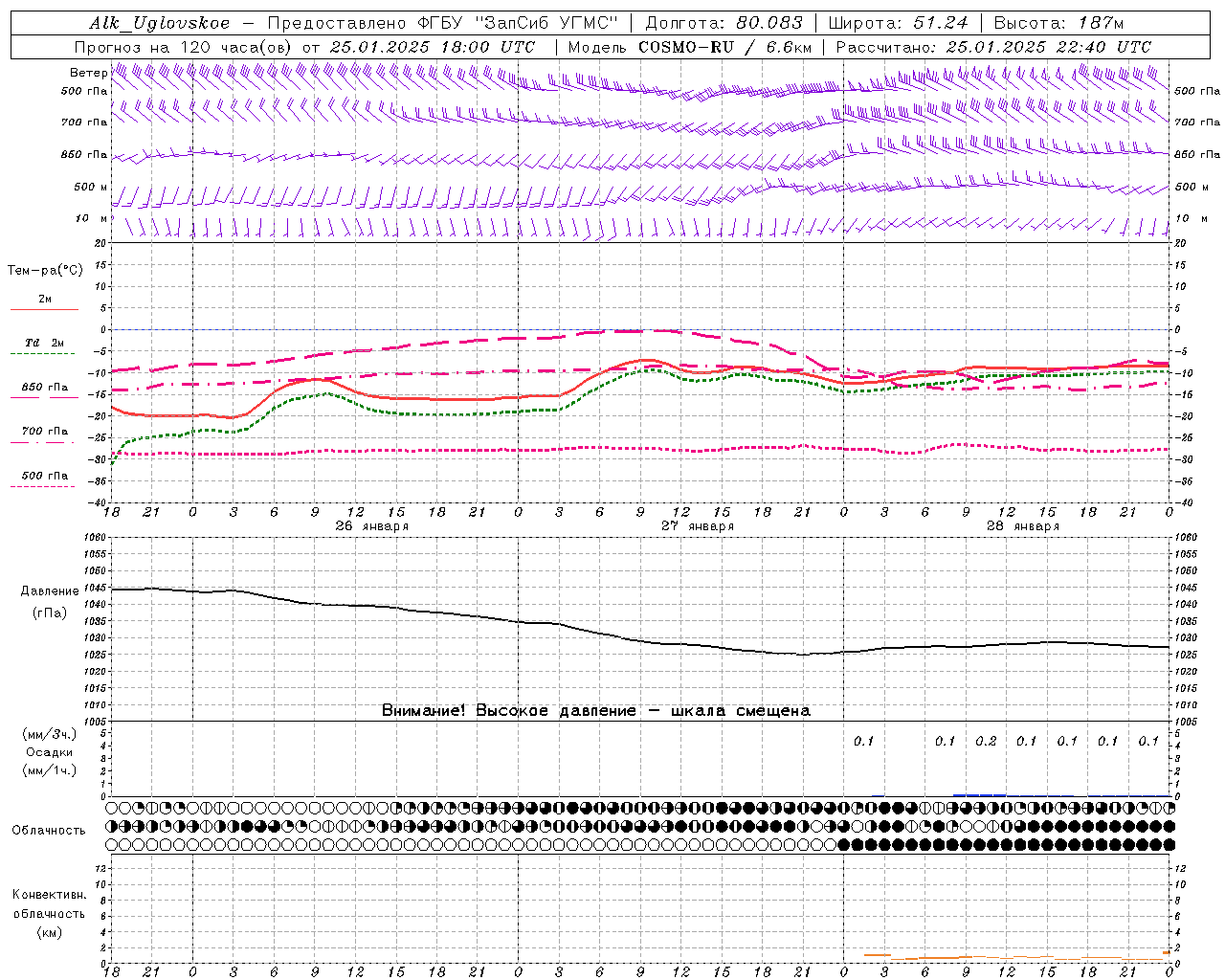Click the '(гПа)' unit under Давление
1225x980 pixels.
tap(50, 613)
